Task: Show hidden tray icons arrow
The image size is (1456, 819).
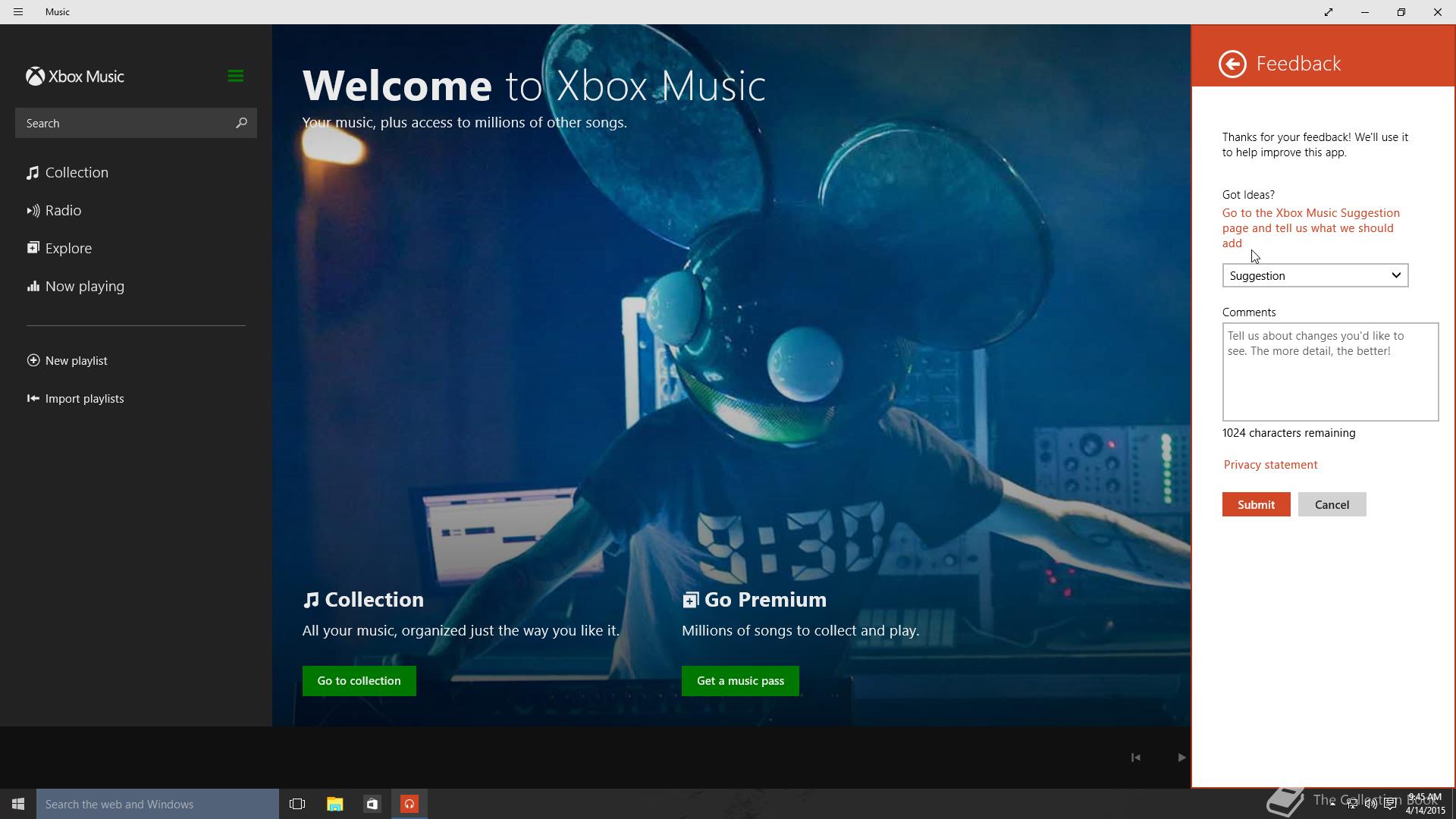Action: (x=1332, y=804)
